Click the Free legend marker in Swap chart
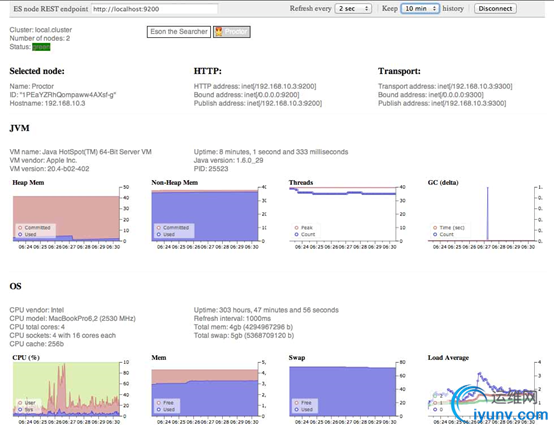Viewport: 554px width, 431px height. pyautogui.click(x=296, y=403)
